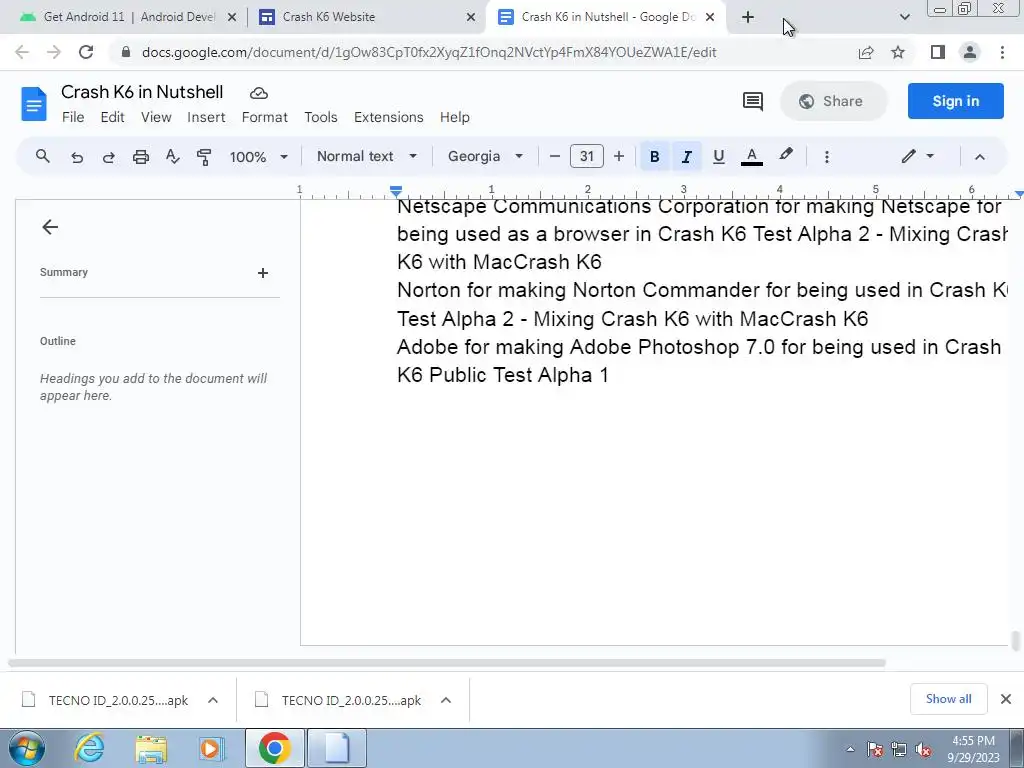1024x768 pixels.
Task: Bookmark this page with the star
Action: pos(898,52)
